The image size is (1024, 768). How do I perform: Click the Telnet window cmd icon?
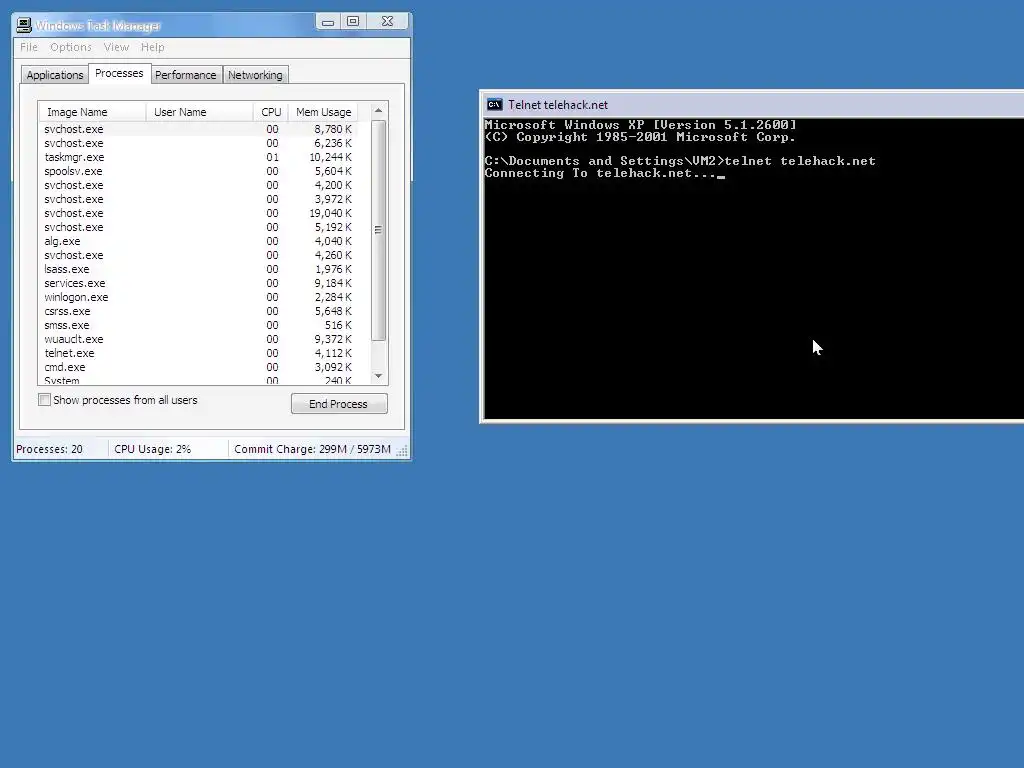(x=494, y=104)
